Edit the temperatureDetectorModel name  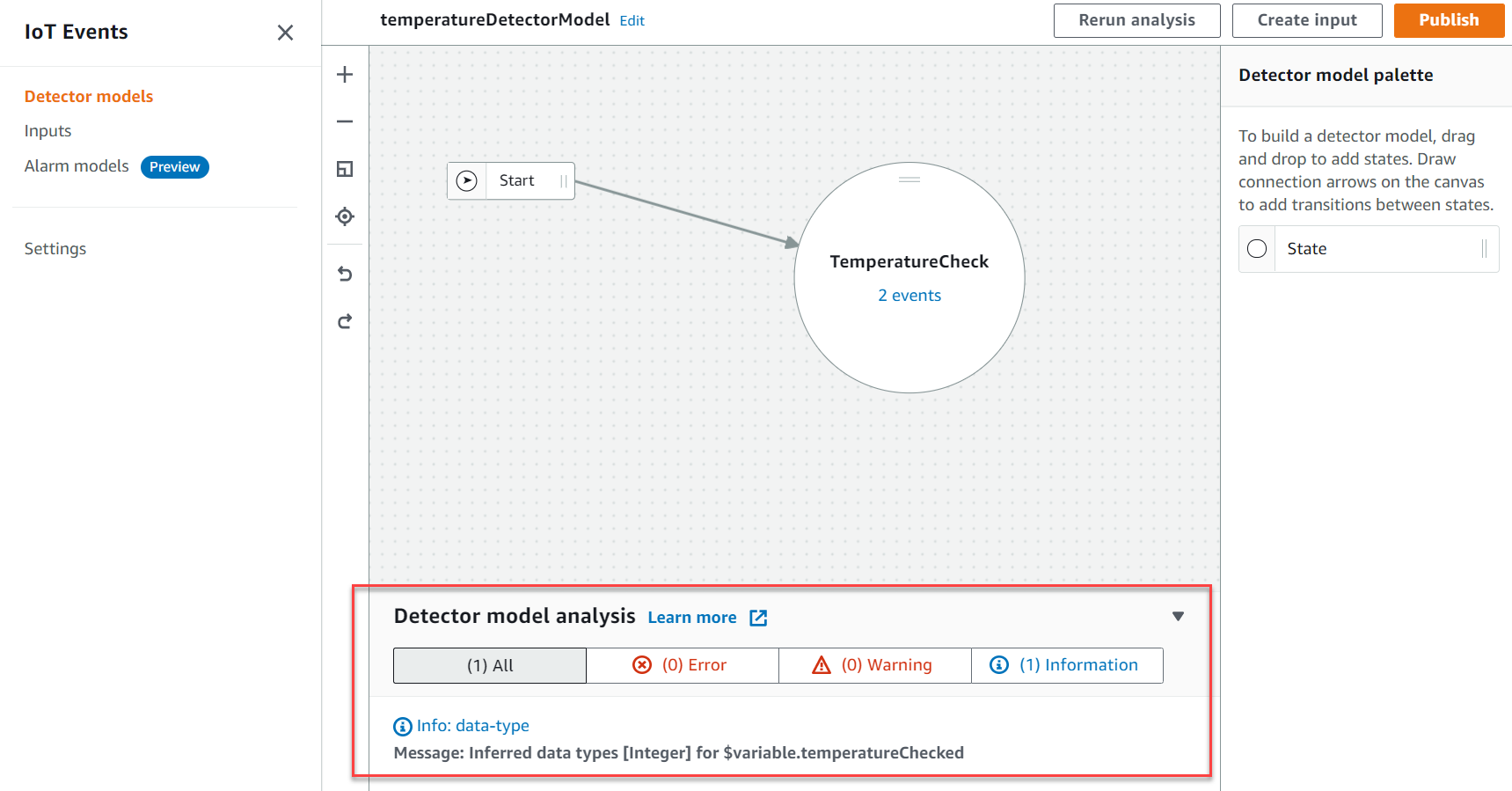[632, 21]
